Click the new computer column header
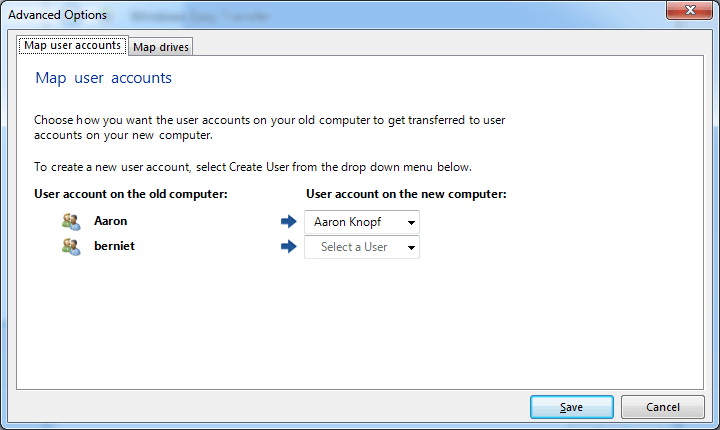Screen dimensions: 720x430 click(406, 194)
